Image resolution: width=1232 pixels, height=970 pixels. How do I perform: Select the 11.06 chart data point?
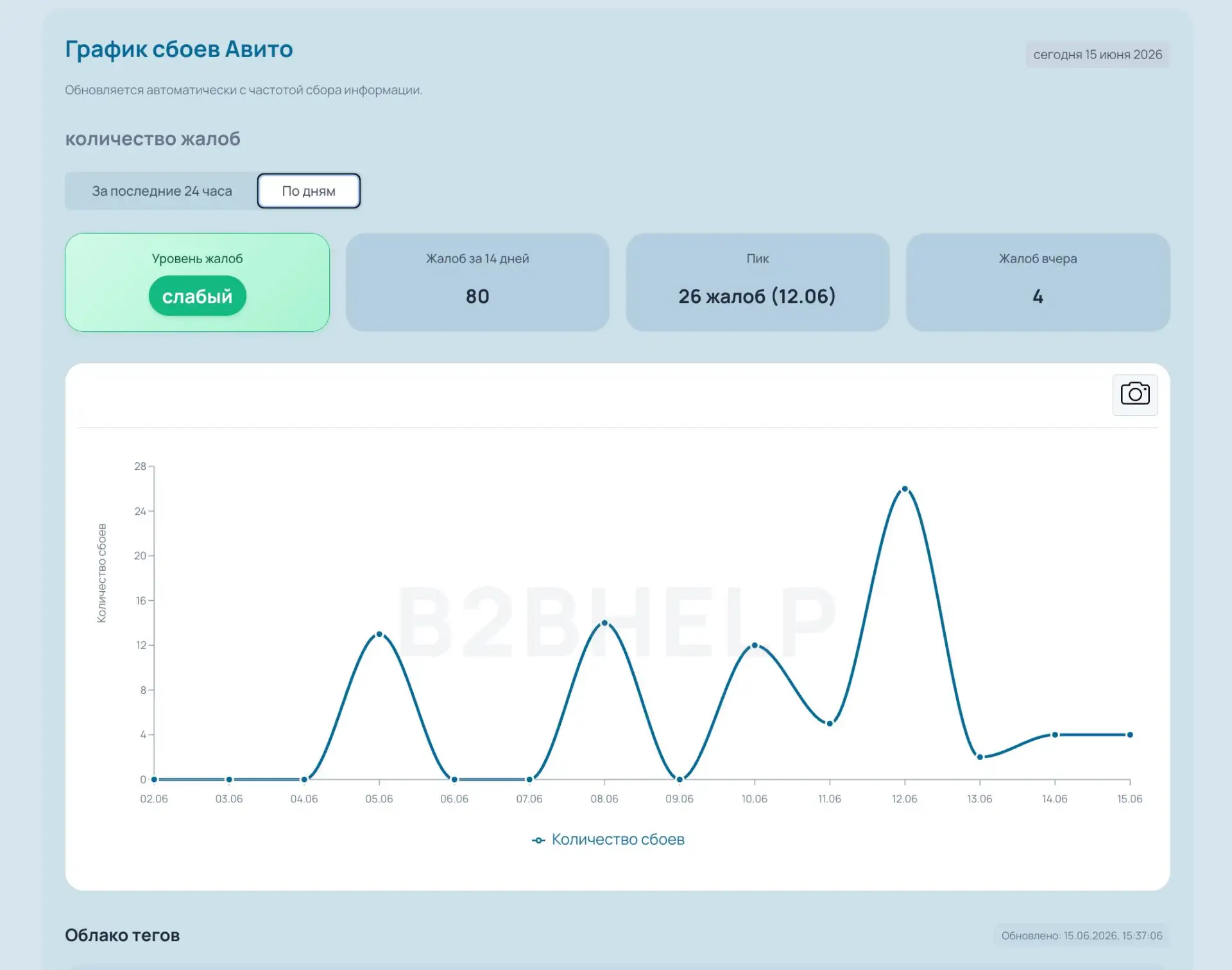[830, 723]
